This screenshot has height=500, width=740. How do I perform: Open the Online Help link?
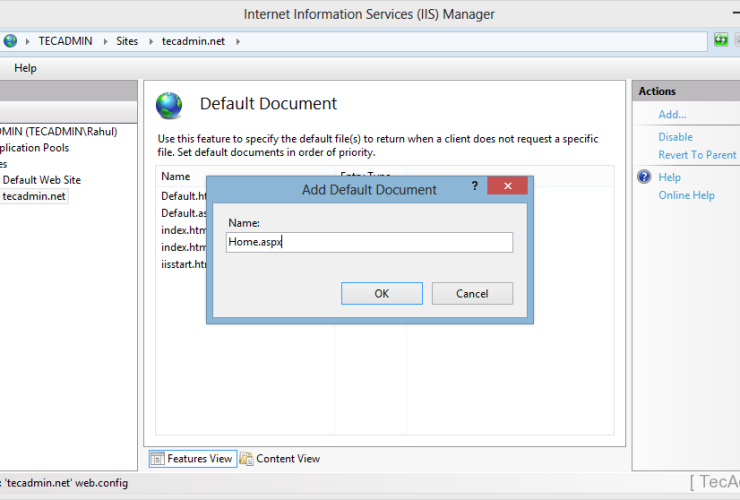(x=686, y=195)
